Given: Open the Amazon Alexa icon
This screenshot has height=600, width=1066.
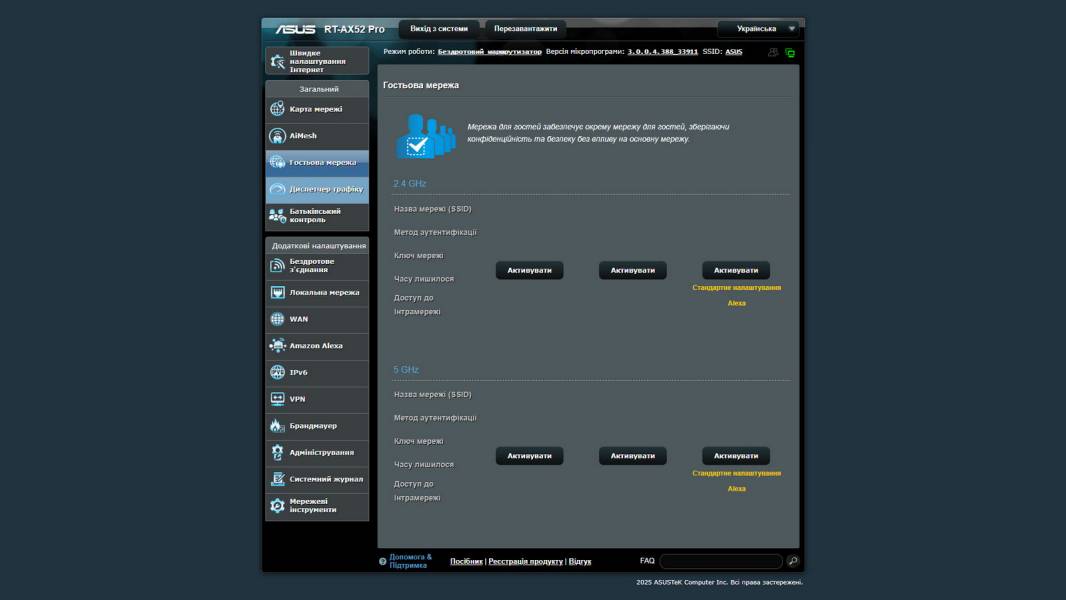Looking at the screenshot, I should [x=278, y=346].
